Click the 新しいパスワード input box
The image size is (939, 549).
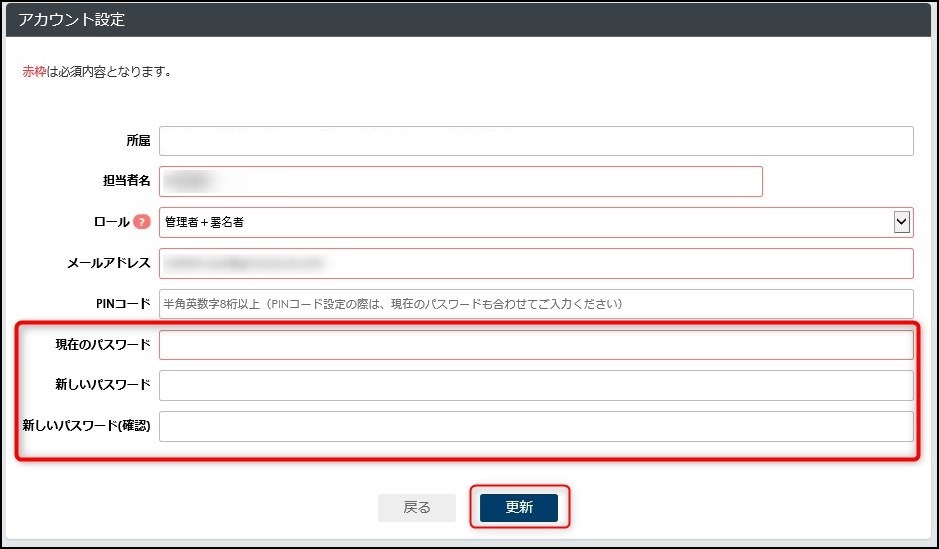(536, 385)
